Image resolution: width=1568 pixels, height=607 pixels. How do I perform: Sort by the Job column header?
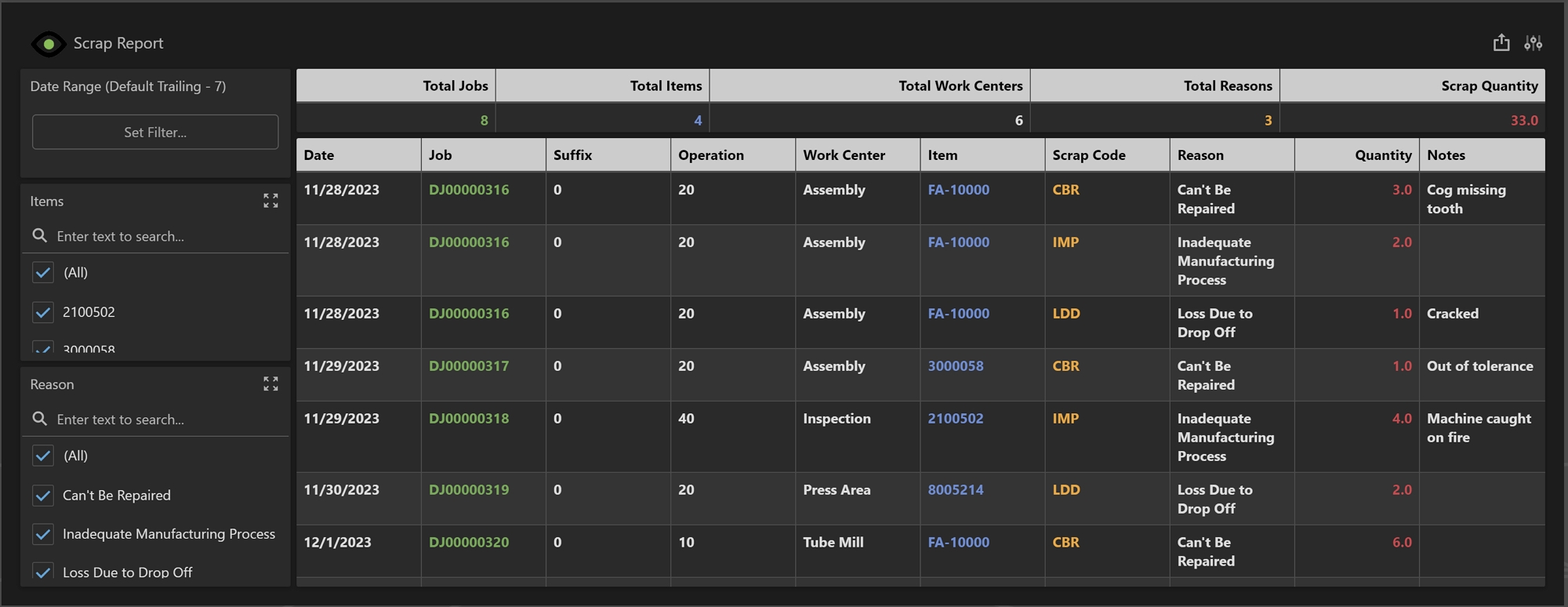(x=483, y=155)
